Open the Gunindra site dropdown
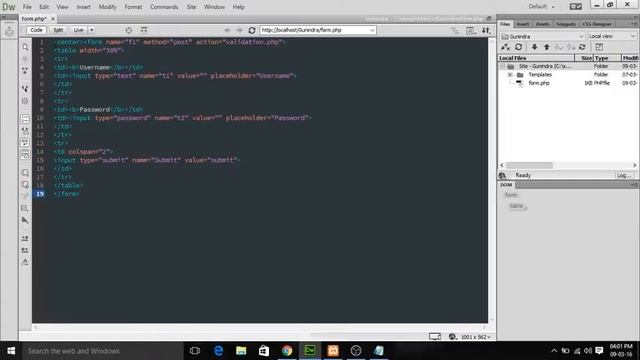The height and width of the screenshot is (360, 640). point(542,36)
